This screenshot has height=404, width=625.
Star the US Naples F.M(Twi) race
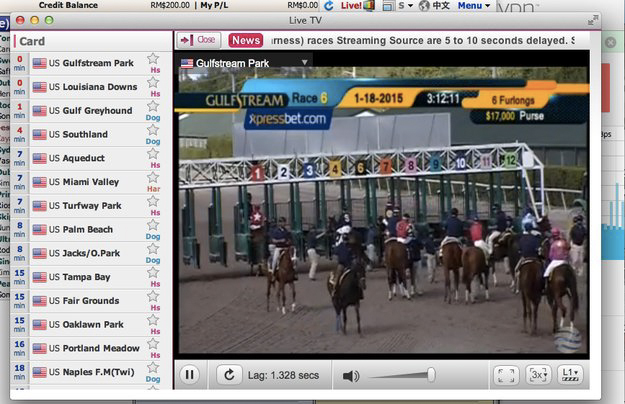tap(153, 368)
